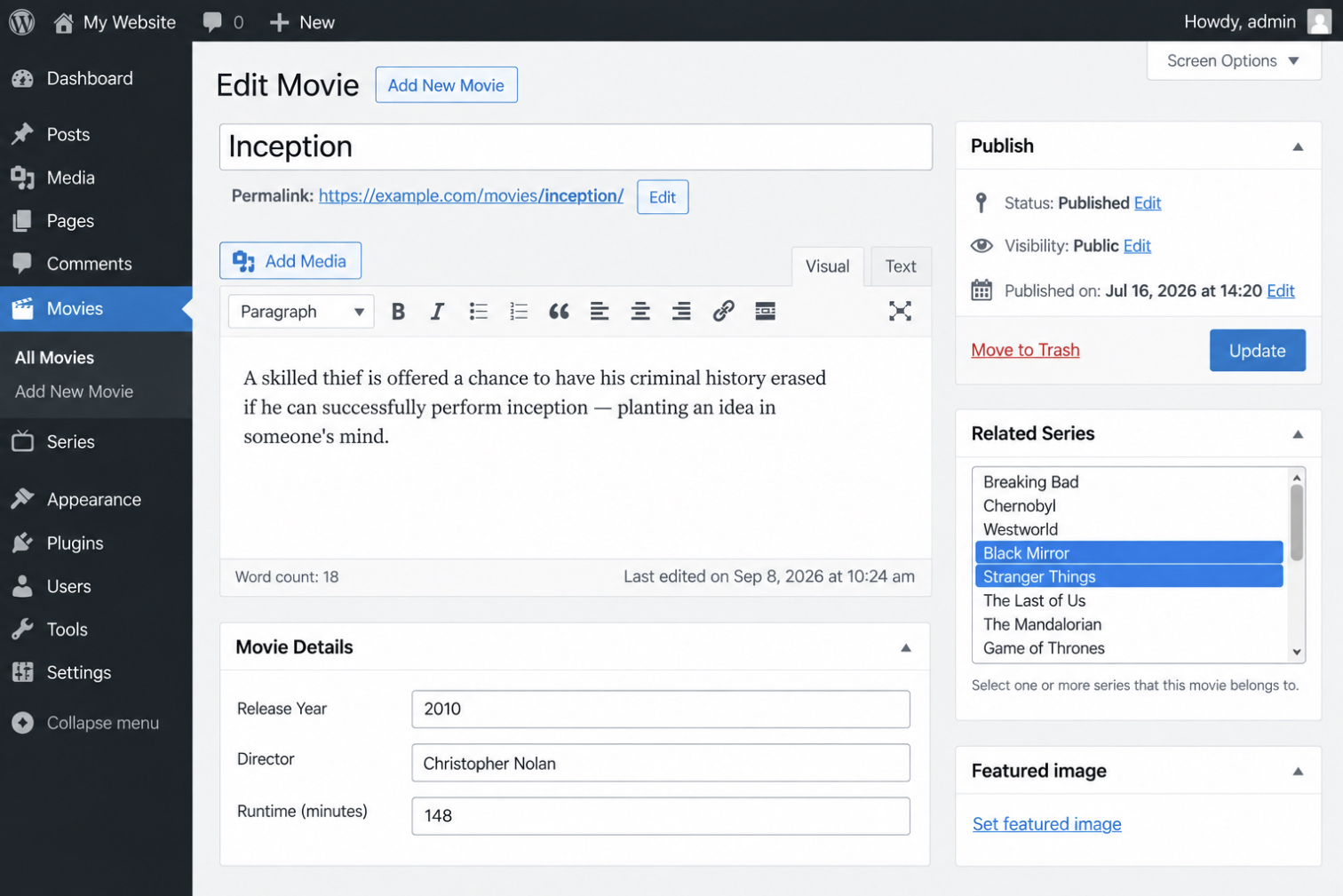Select Game of Thrones series
This screenshot has height=896, width=1343.
pos(1129,648)
